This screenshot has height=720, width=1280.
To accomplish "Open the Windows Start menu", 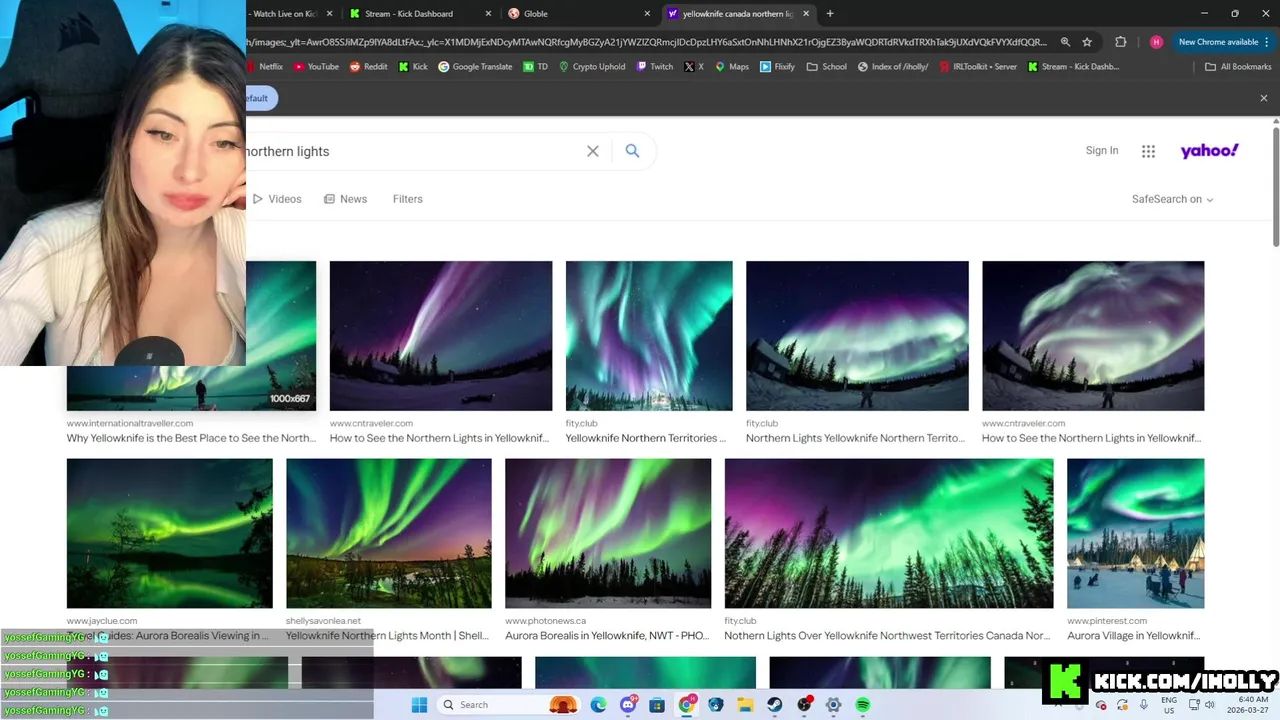I will click(419, 705).
